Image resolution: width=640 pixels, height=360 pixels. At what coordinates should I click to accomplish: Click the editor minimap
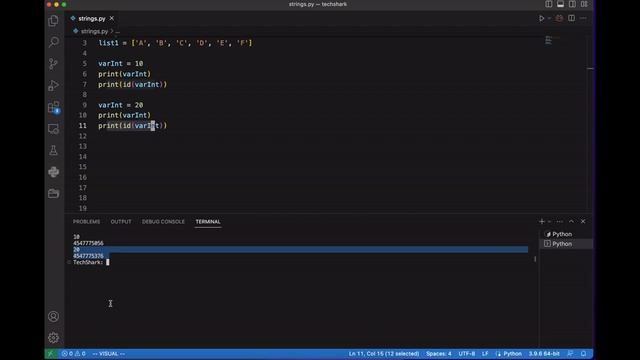click(x=549, y=40)
